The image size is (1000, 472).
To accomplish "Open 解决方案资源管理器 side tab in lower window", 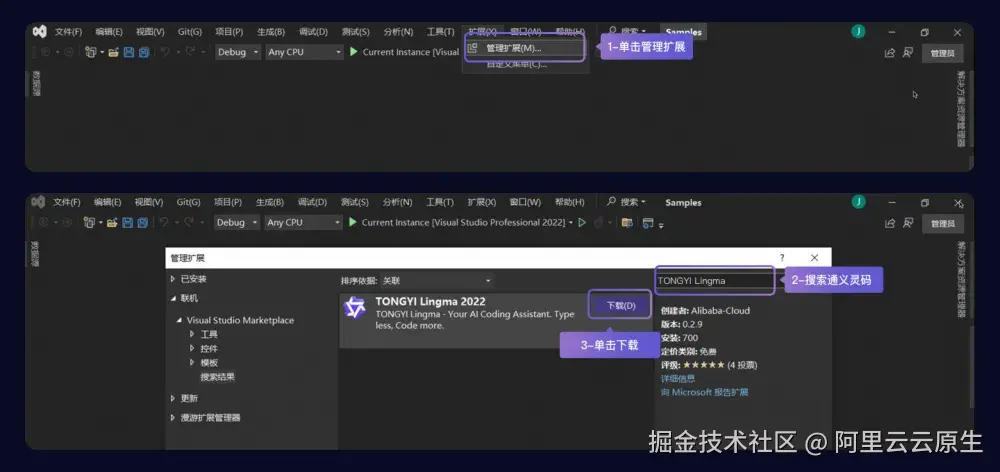I will (962, 279).
